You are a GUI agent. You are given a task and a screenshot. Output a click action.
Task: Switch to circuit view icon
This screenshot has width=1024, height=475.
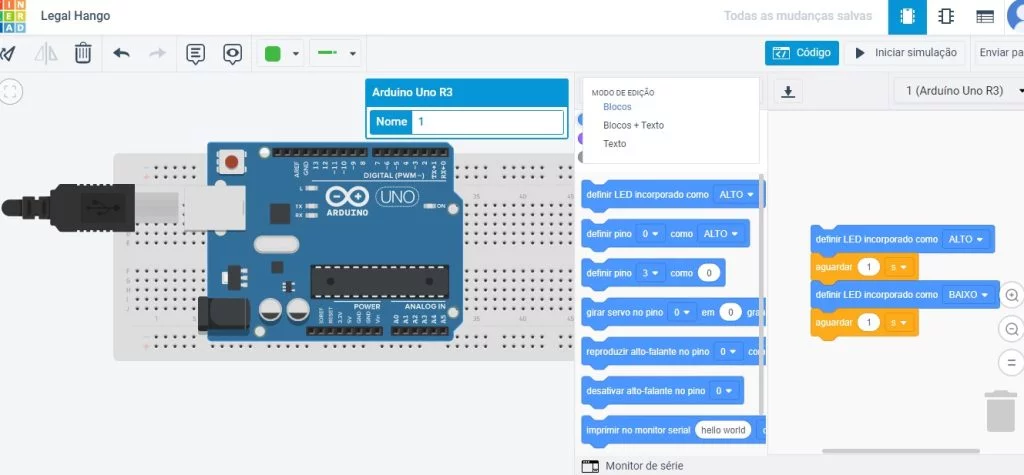point(907,17)
